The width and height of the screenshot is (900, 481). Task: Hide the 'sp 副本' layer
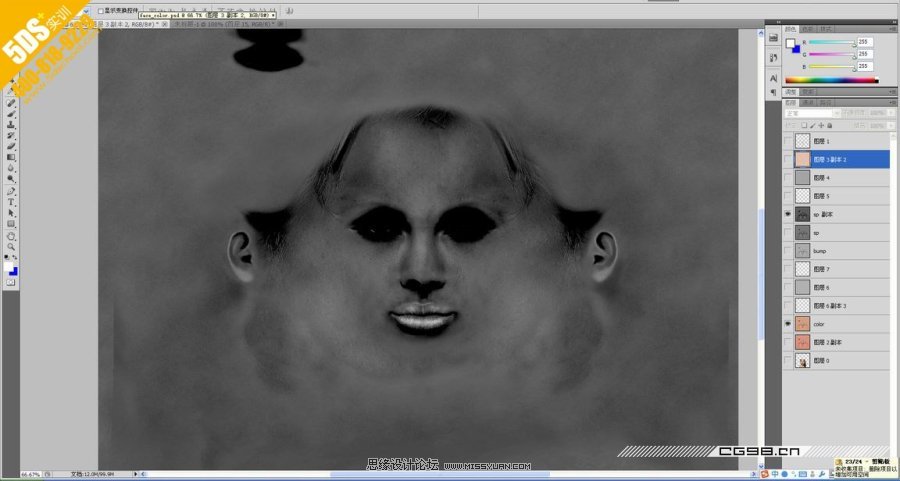coord(788,215)
